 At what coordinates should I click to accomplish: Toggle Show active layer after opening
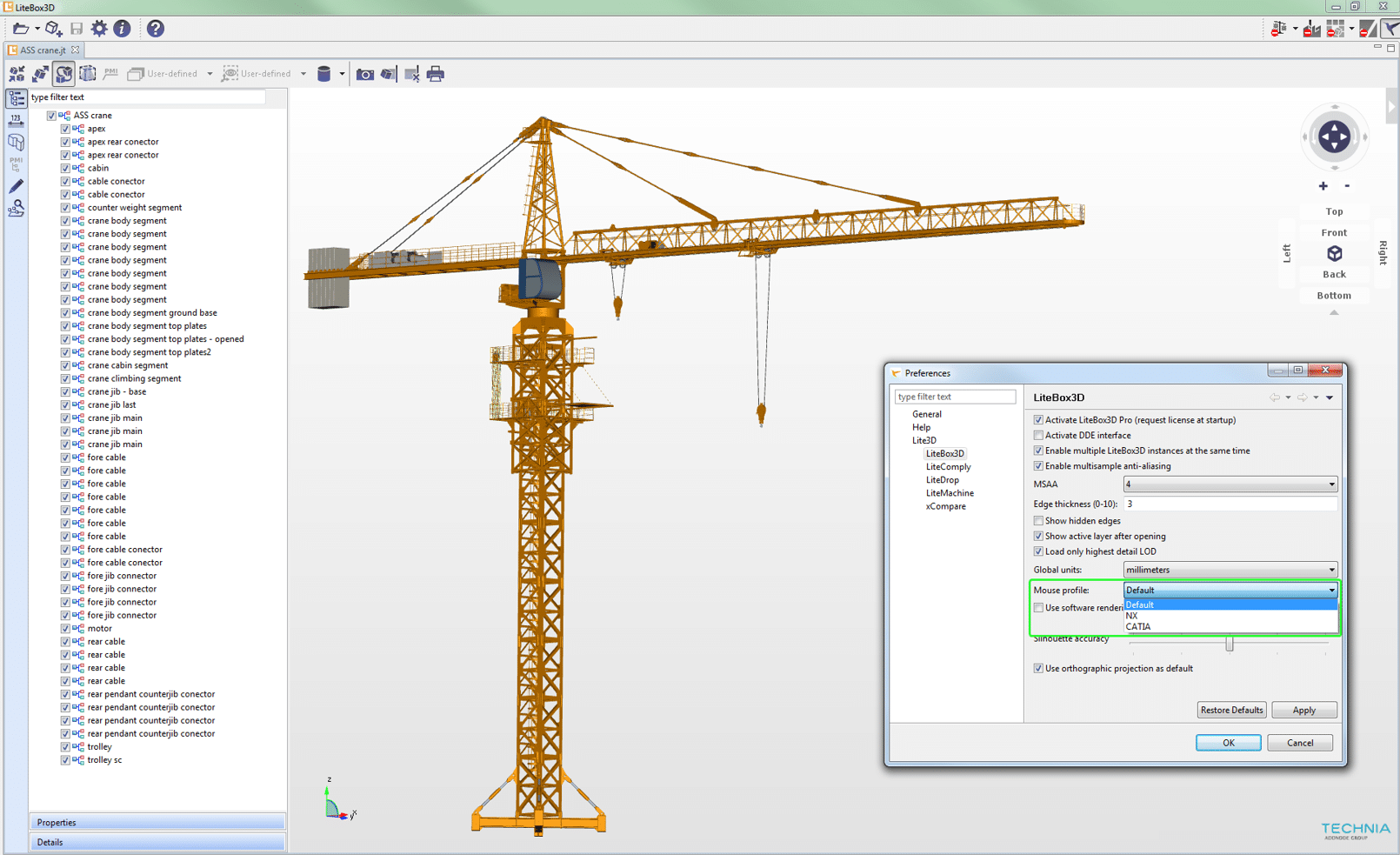[1038, 537]
